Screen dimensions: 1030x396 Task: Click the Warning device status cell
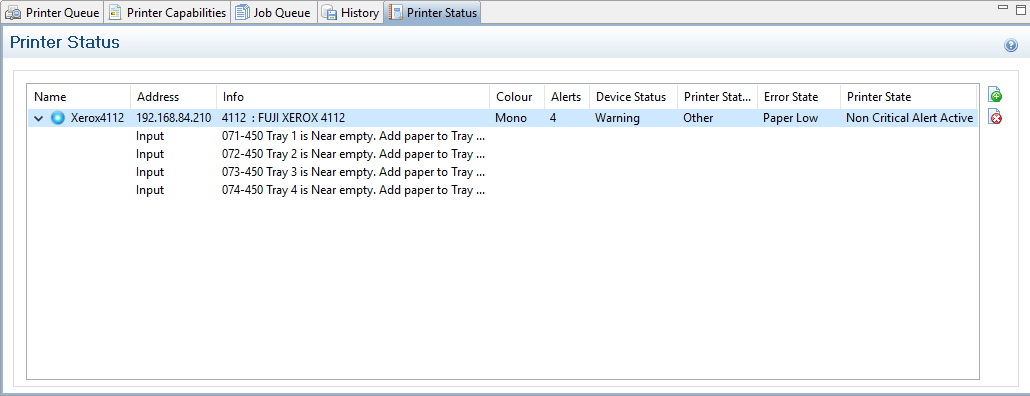[617, 118]
